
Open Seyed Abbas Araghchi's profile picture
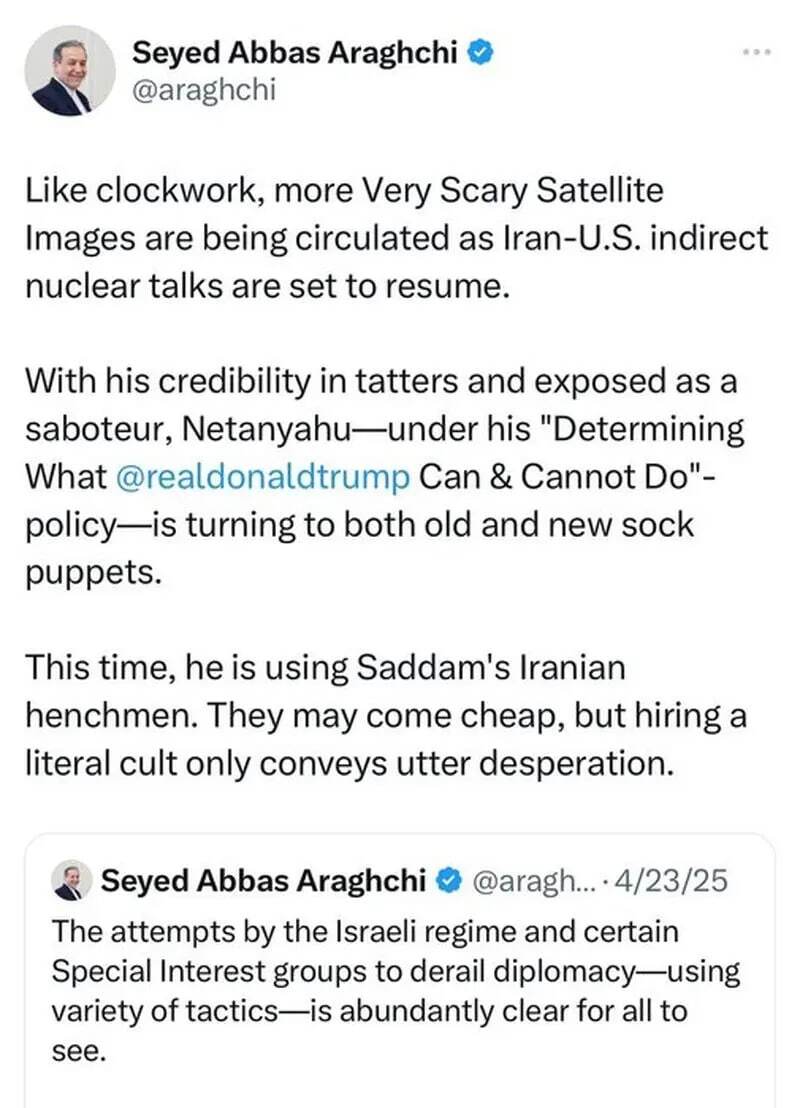(x=69, y=72)
